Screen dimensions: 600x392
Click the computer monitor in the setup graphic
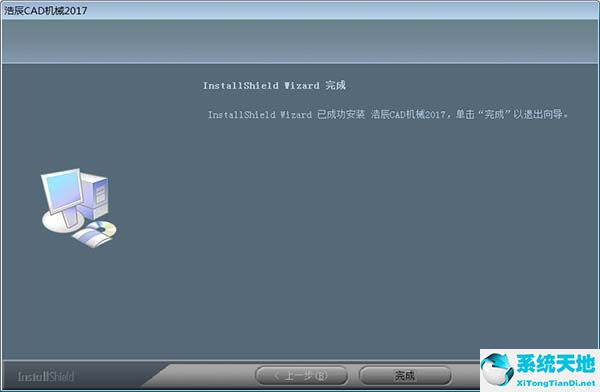point(62,191)
